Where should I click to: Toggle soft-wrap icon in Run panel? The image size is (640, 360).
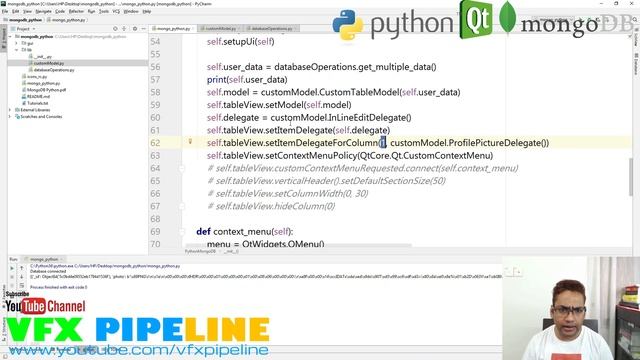pyautogui.click(x=22, y=286)
